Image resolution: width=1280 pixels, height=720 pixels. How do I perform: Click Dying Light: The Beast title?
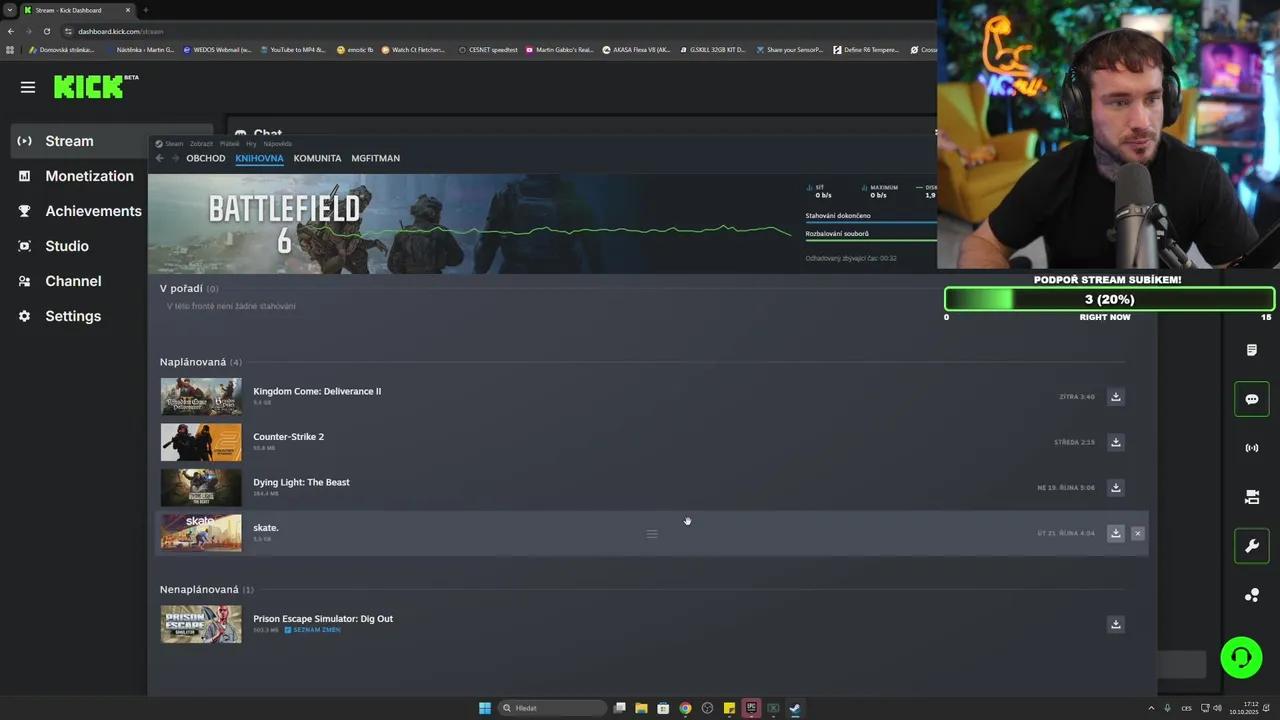(301, 482)
